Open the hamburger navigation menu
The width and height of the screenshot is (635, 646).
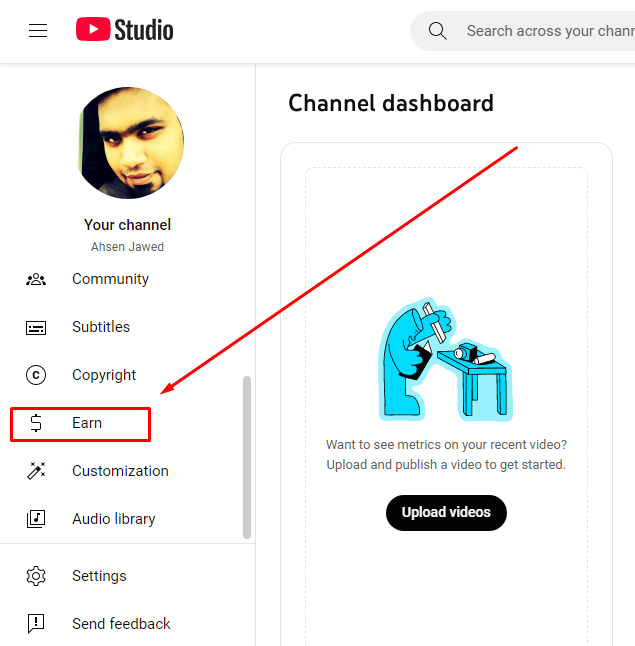tap(38, 30)
